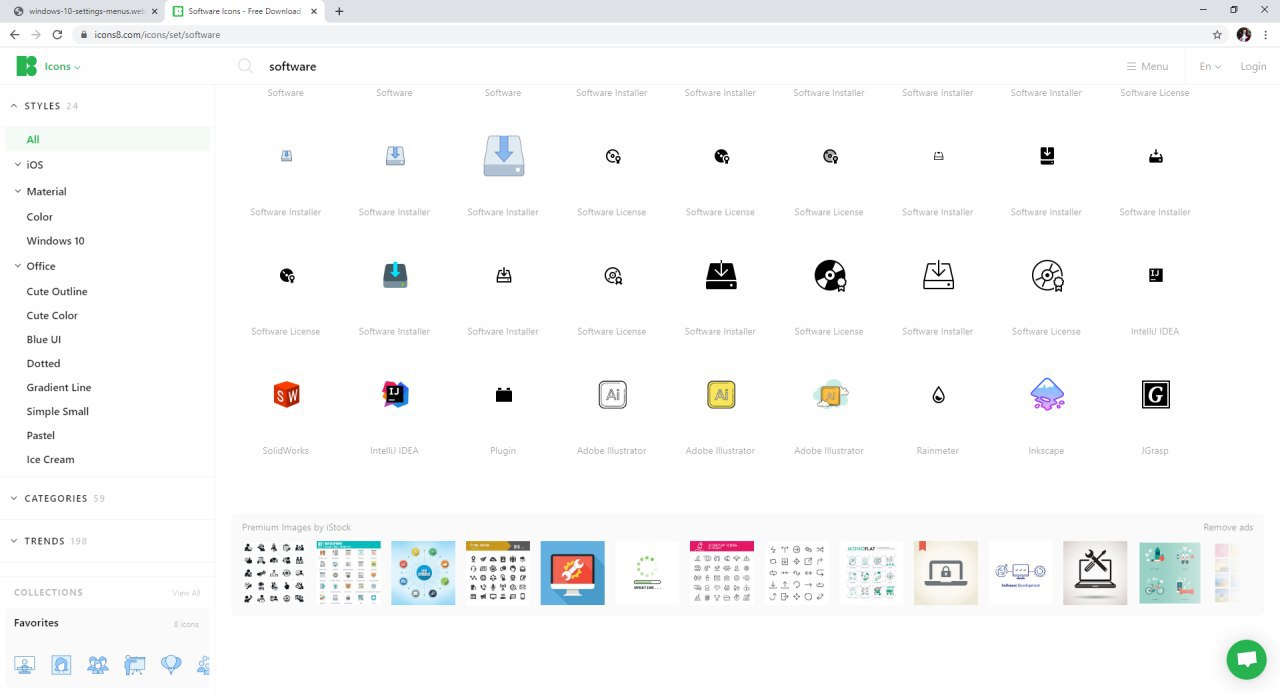
Task: Click the Icons8 green logo
Action: [27, 66]
